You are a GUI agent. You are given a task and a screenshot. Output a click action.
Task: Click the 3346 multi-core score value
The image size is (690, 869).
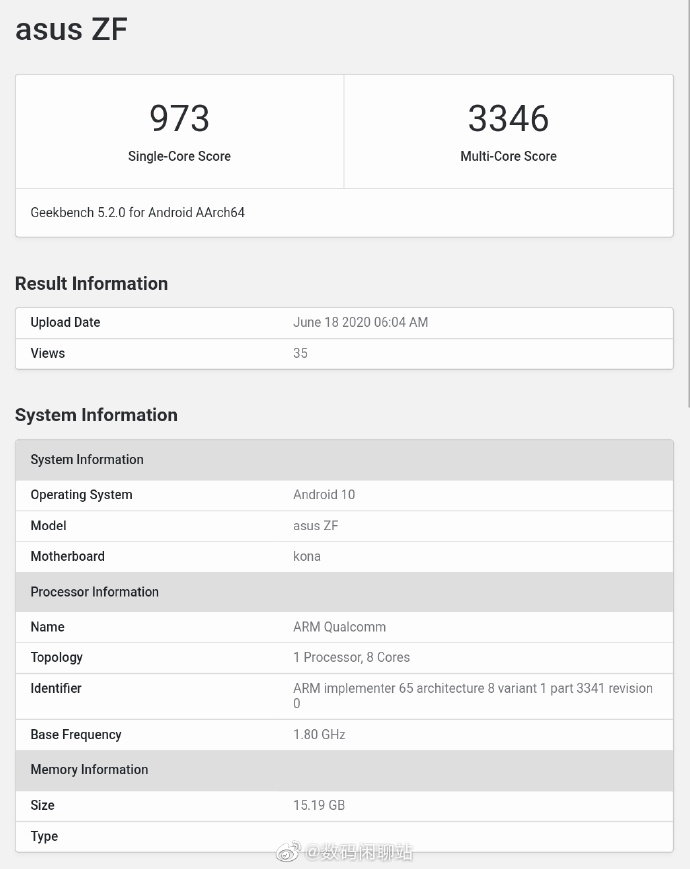[x=508, y=119]
